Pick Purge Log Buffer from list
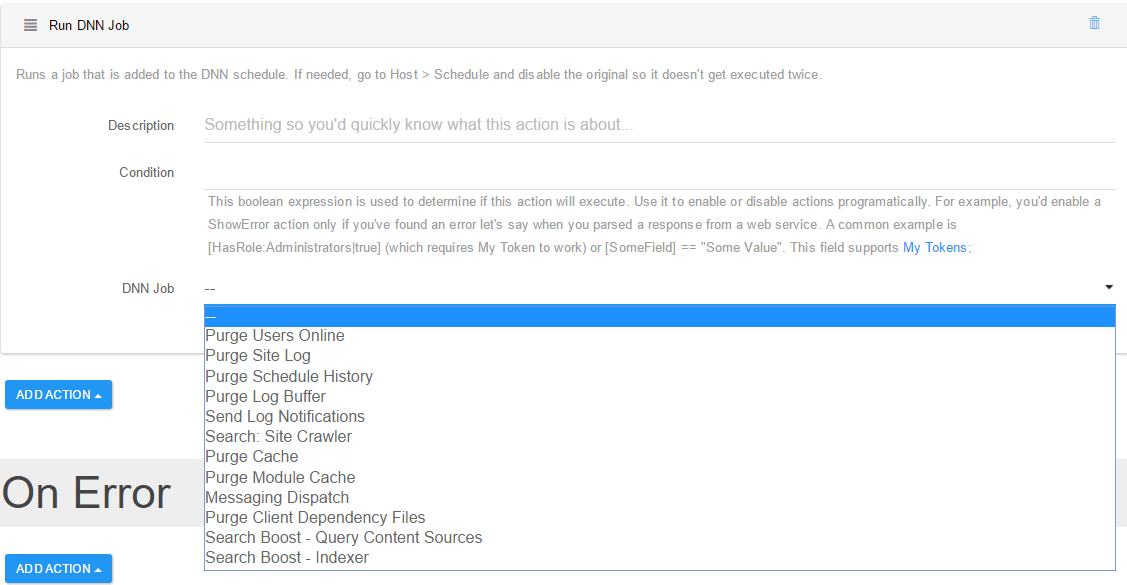 pyautogui.click(x=659, y=397)
